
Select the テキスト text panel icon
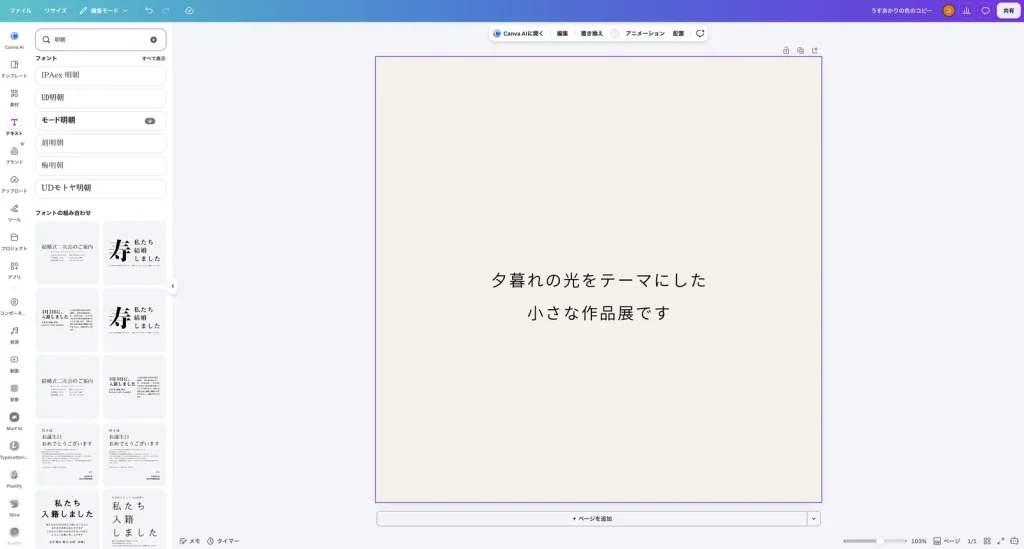click(14, 126)
